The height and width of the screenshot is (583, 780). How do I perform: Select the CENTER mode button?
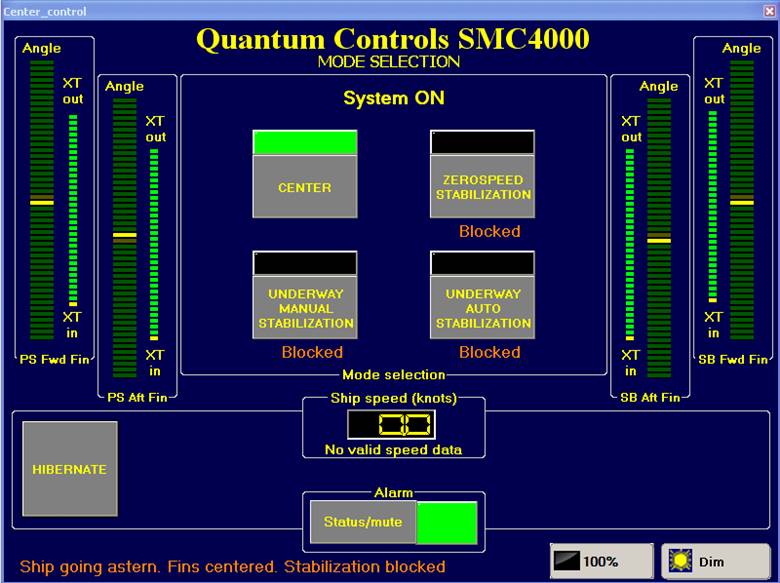305,187
